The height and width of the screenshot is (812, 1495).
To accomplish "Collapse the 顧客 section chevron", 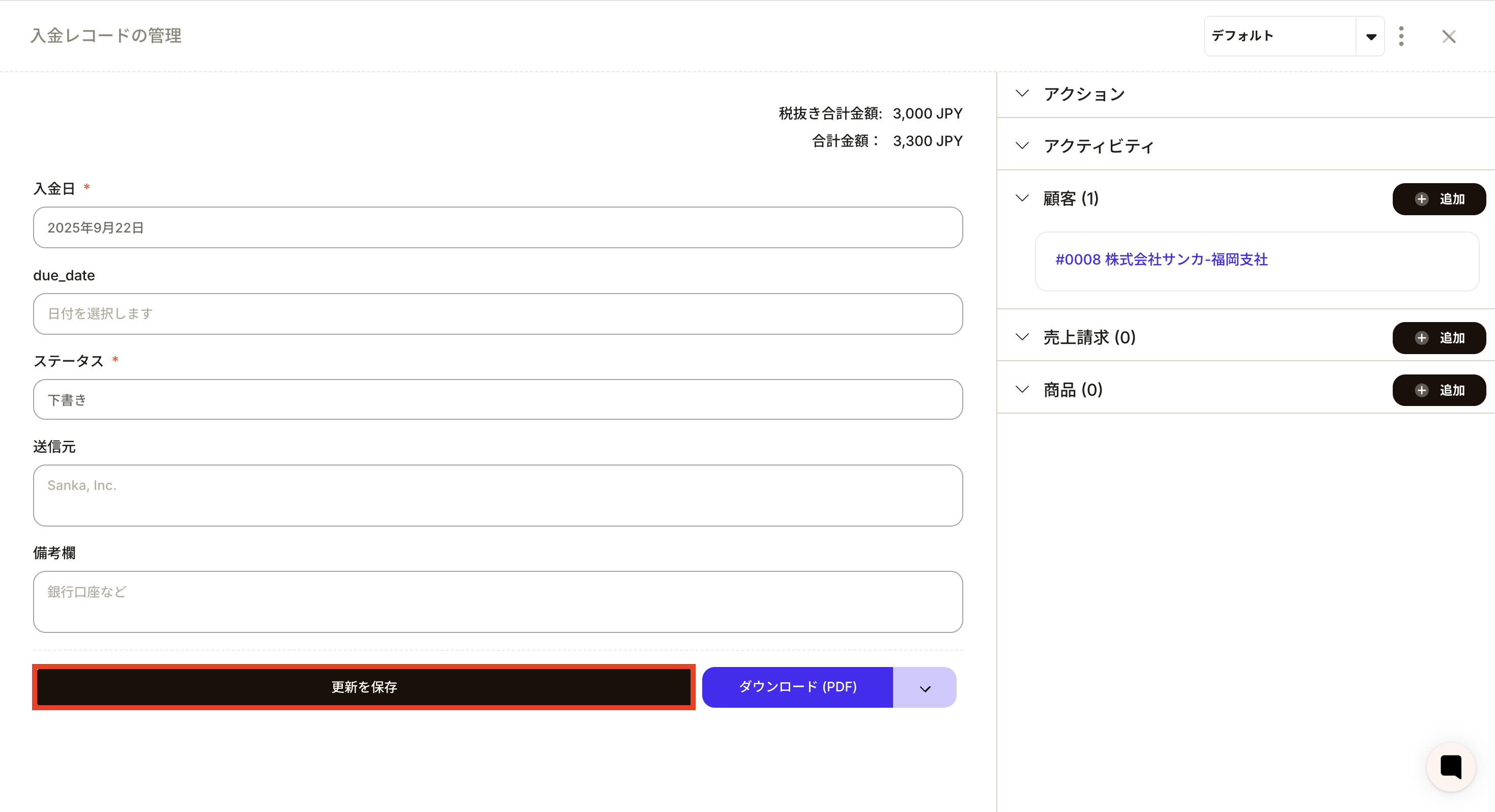I will 1022,198.
